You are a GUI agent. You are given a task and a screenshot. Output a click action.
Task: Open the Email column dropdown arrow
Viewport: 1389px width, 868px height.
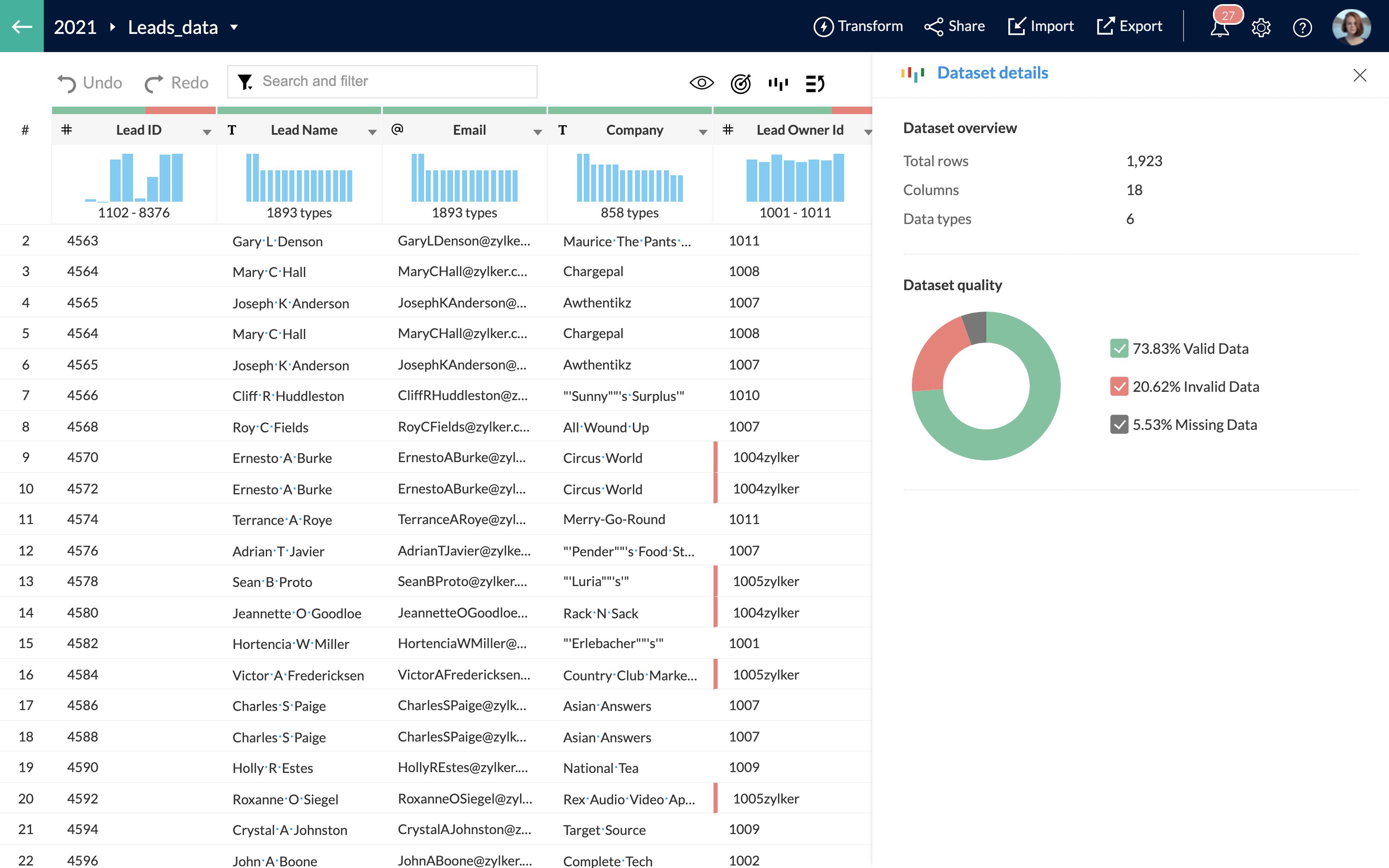(537, 132)
